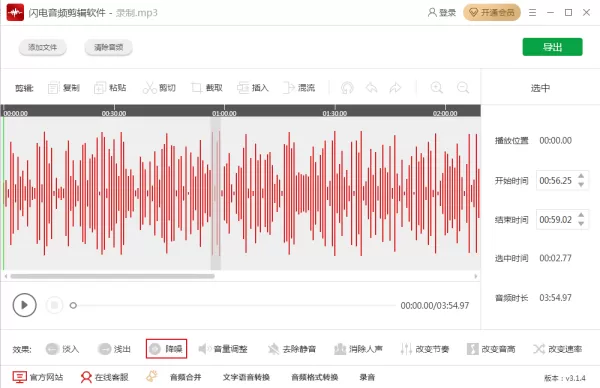Click the scrollbar left arrow
The height and width of the screenshot is (388, 600).
pos(6,276)
